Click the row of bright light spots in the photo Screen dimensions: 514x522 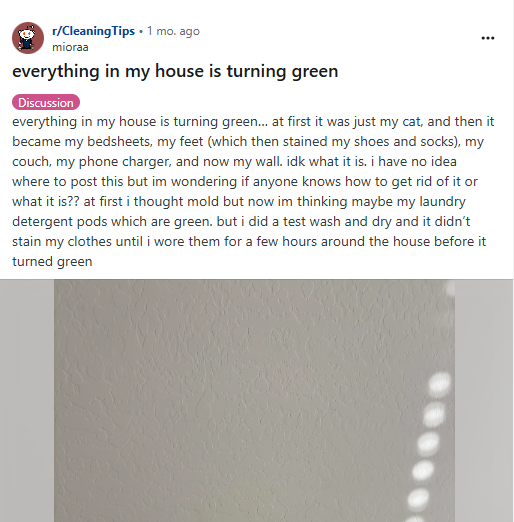[x=429, y=447]
